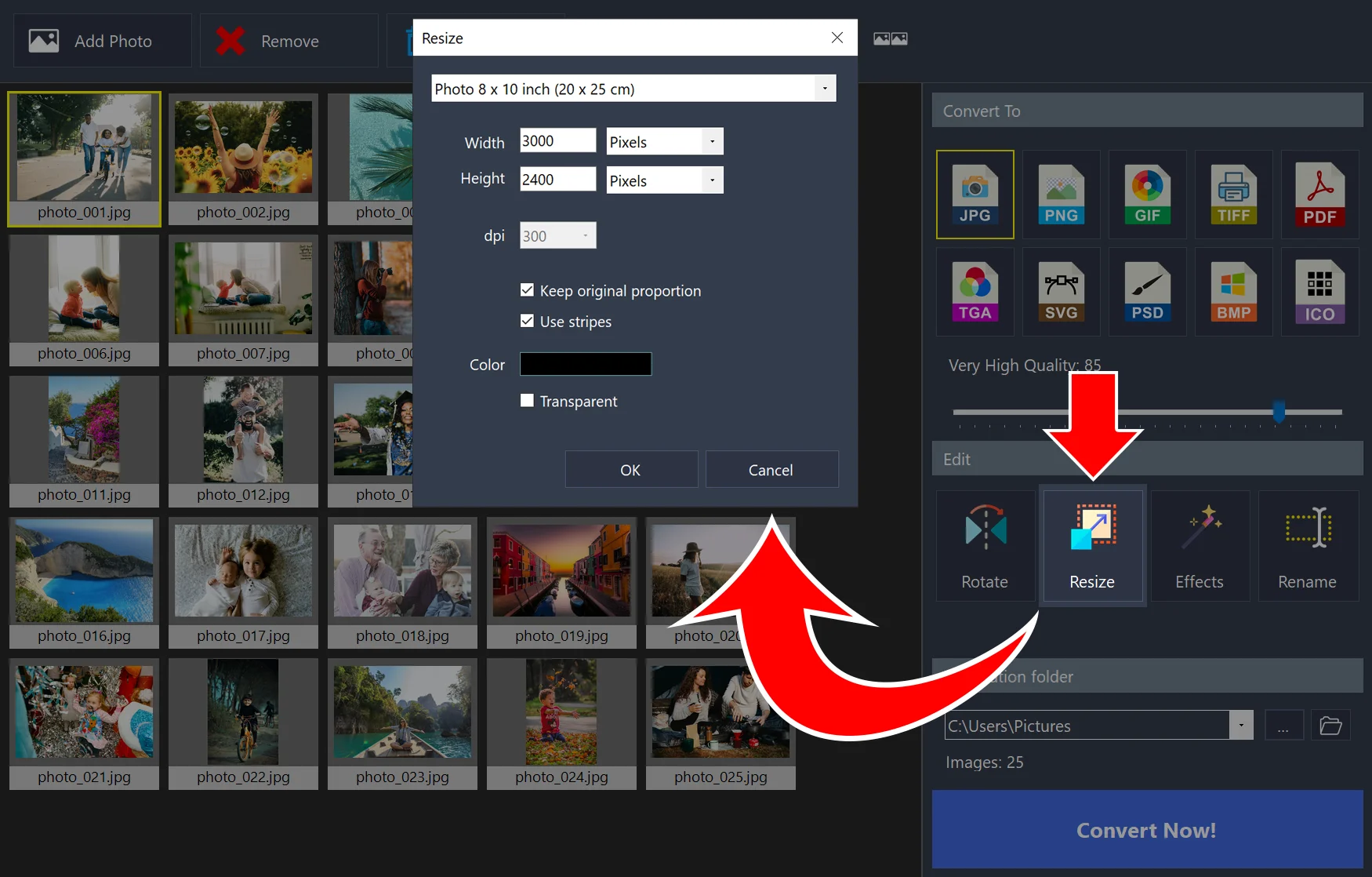Open the Rename edit tool

click(1308, 546)
